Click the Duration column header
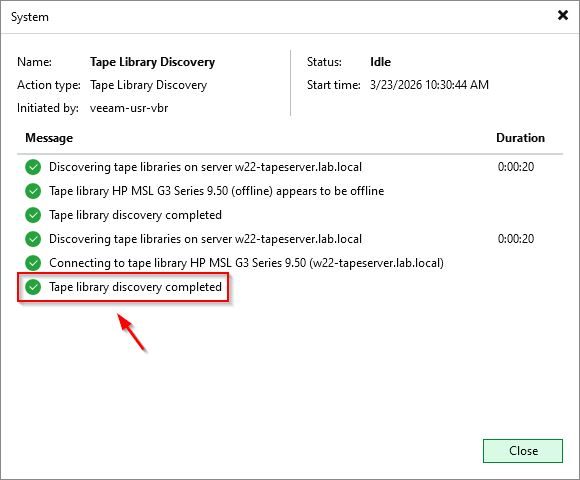The width and height of the screenshot is (580, 480). point(520,138)
